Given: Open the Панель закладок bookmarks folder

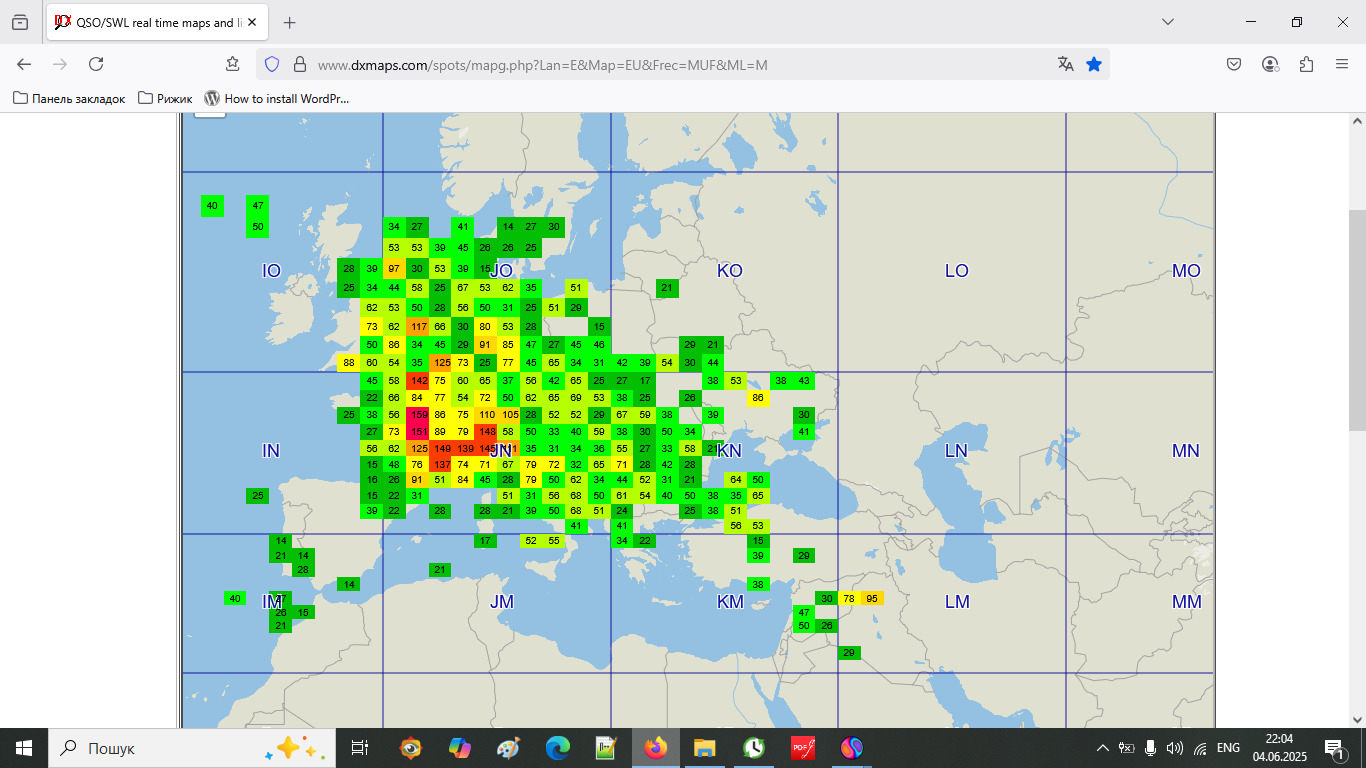Looking at the screenshot, I should click(69, 98).
